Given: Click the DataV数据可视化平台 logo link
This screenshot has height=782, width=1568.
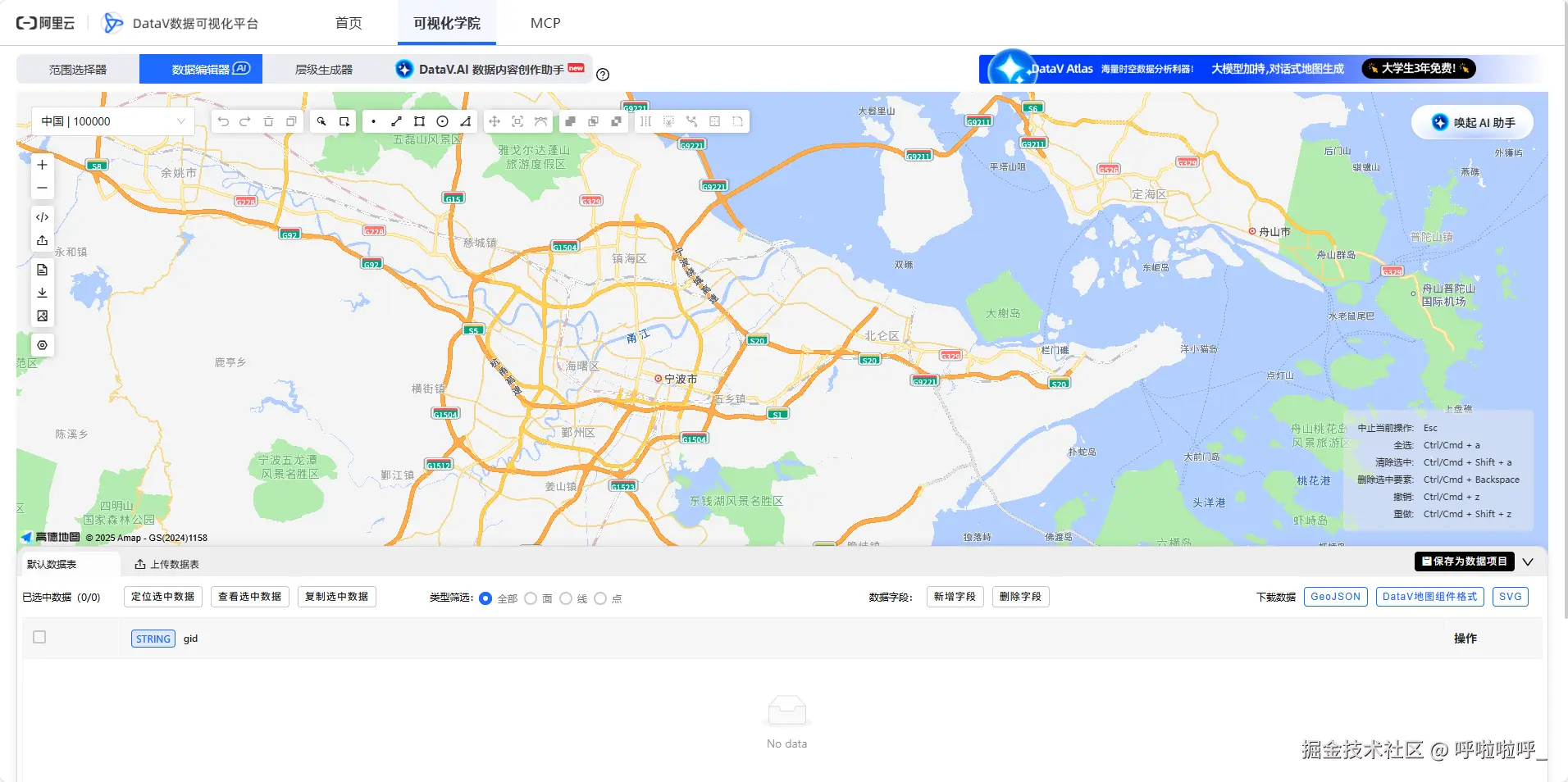Looking at the screenshot, I should point(180,23).
